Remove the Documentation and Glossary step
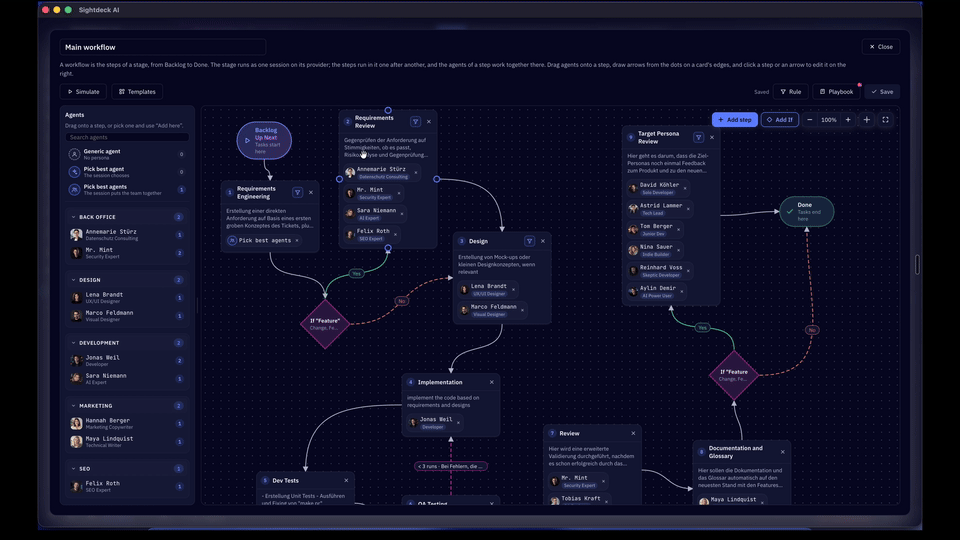Viewport: 960px width, 540px height. coord(782,452)
